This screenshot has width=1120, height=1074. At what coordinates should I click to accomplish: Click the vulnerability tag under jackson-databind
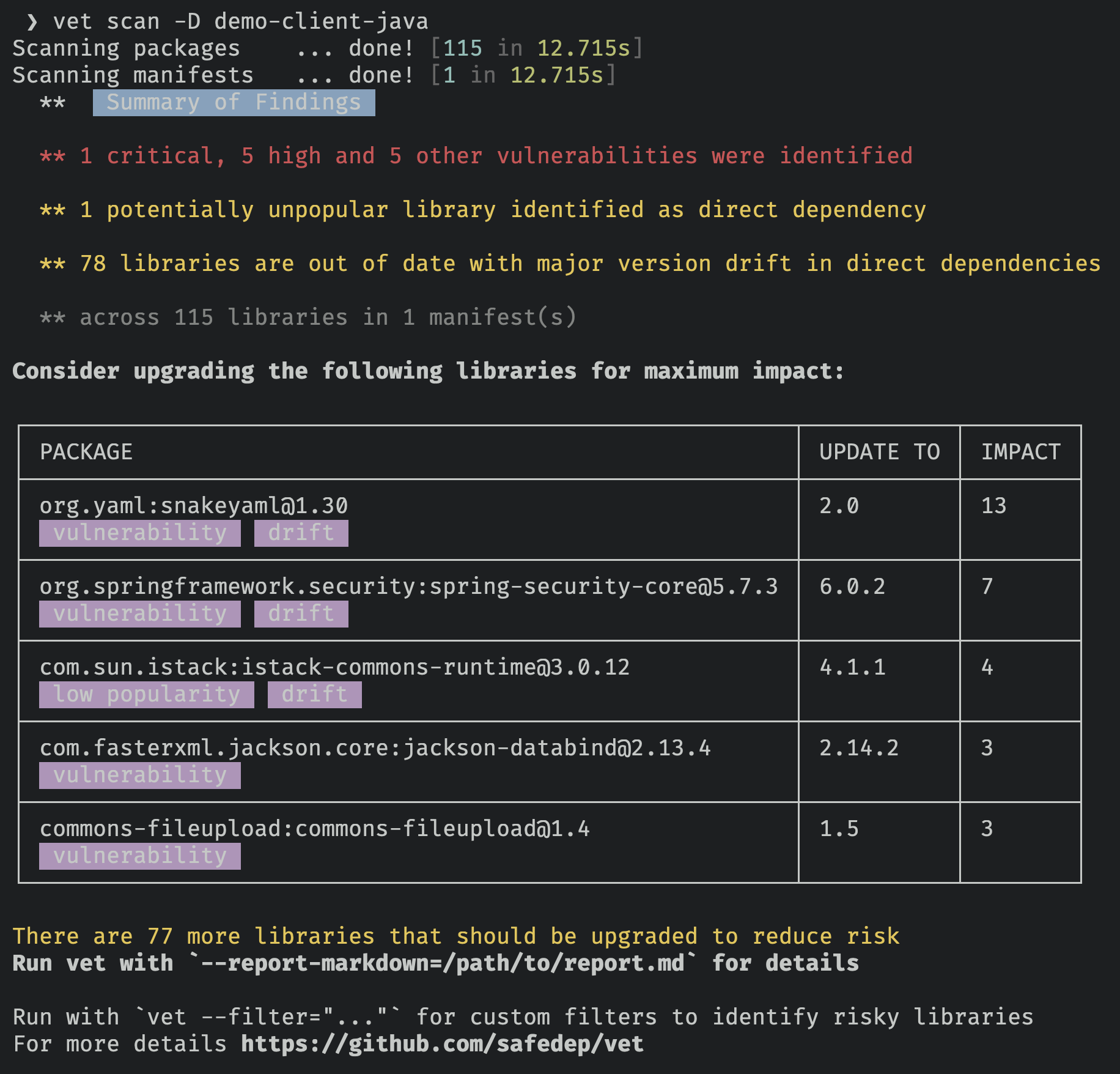coord(139,775)
